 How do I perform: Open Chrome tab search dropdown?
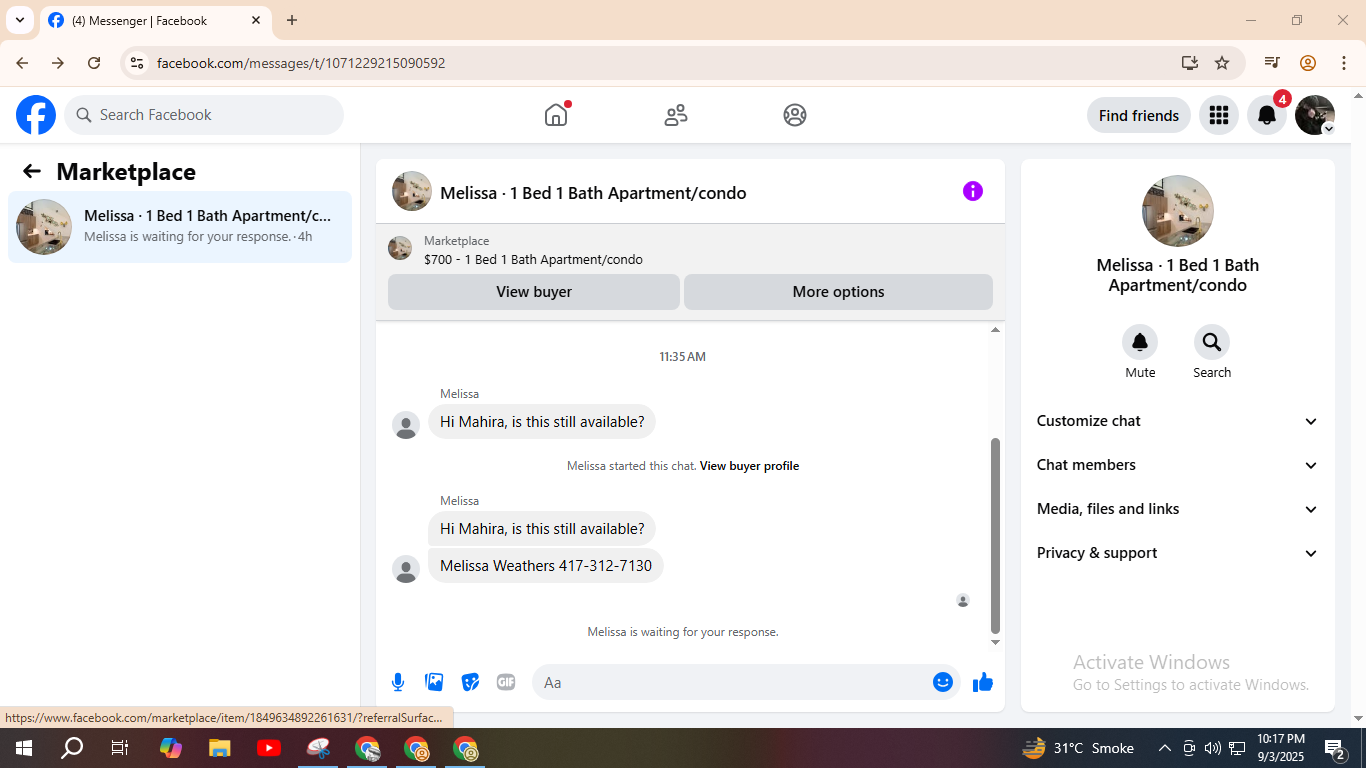click(19, 20)
